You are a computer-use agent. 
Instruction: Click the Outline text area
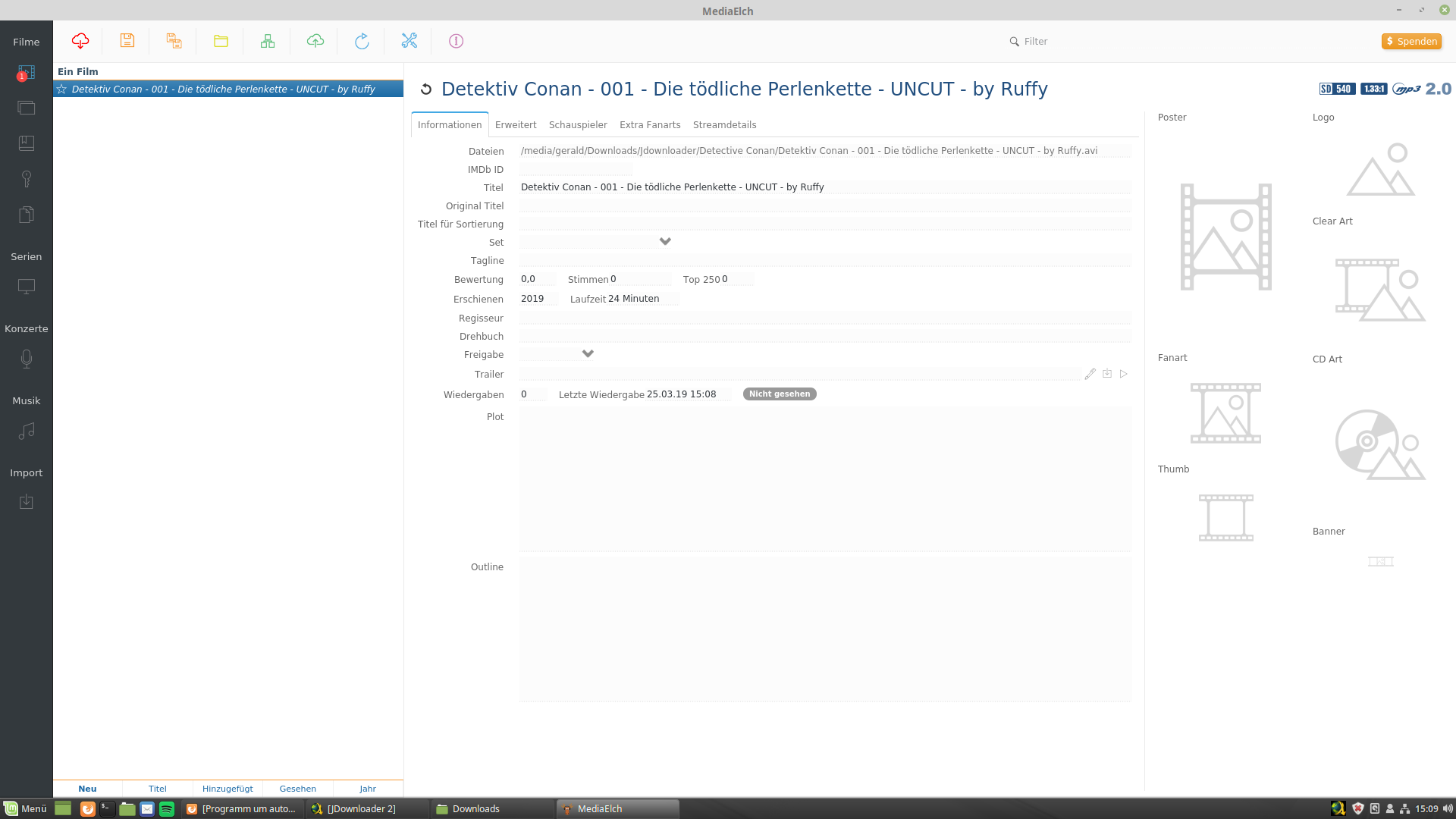[x=825, y=629]
